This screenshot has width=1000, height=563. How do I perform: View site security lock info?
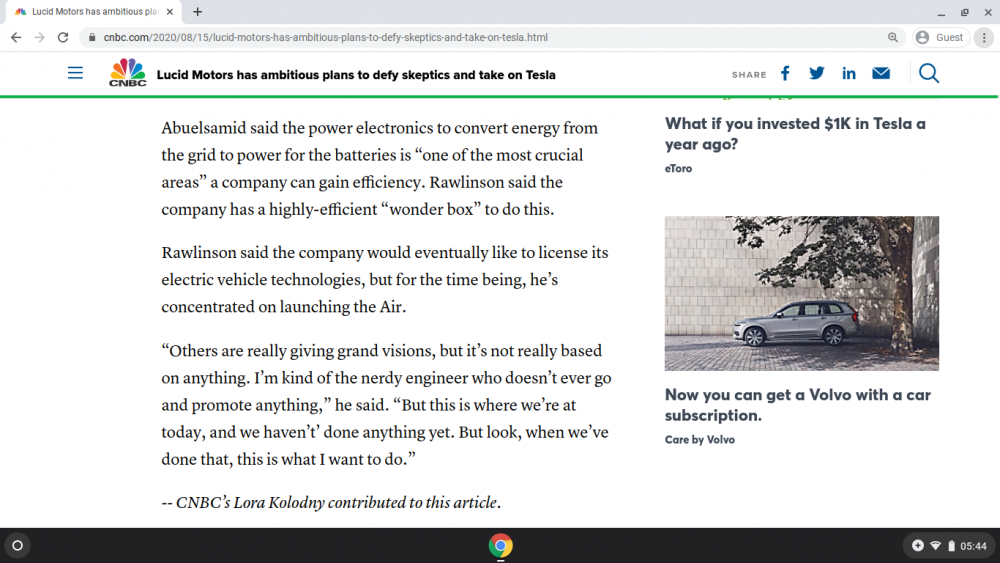(x=92, y=38)
